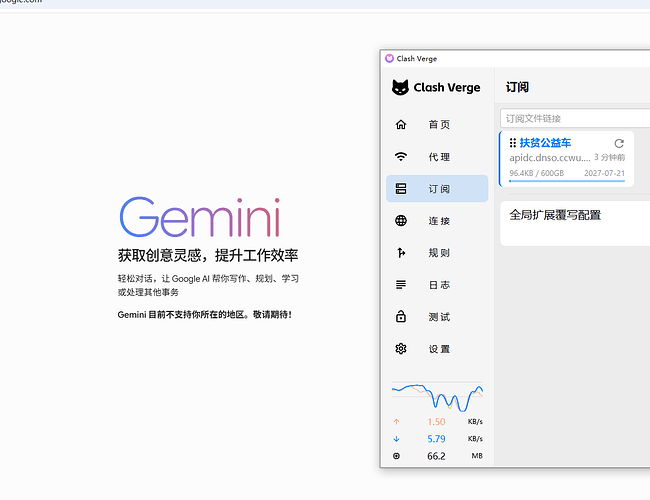The height and width of the screenshot is (500, 650).
Task: Click the download arrow icon beside 5.79
Action: (x=396, y=439)
